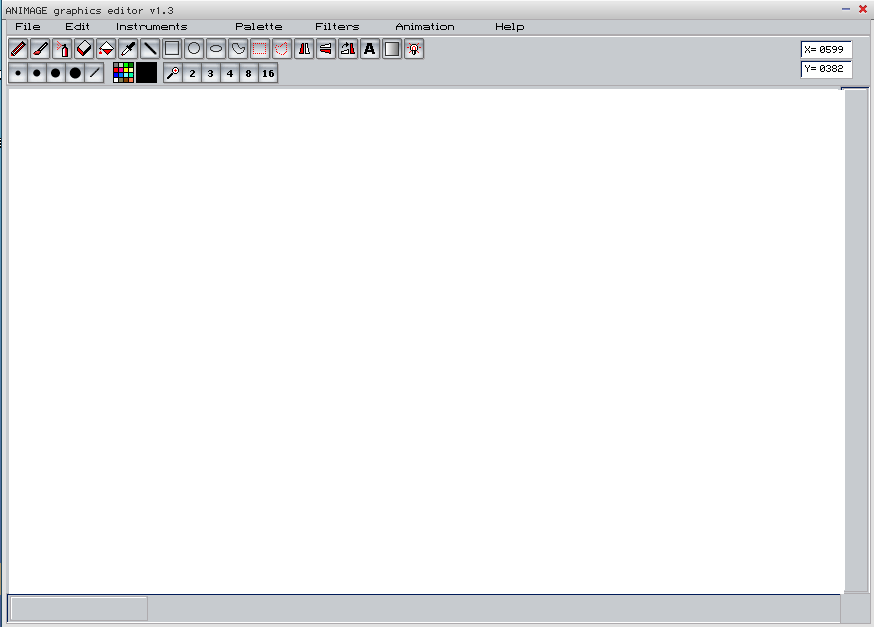Select the freeform lasso selection tool
Screen dimensions: 874x627
[x=282, y=49]
